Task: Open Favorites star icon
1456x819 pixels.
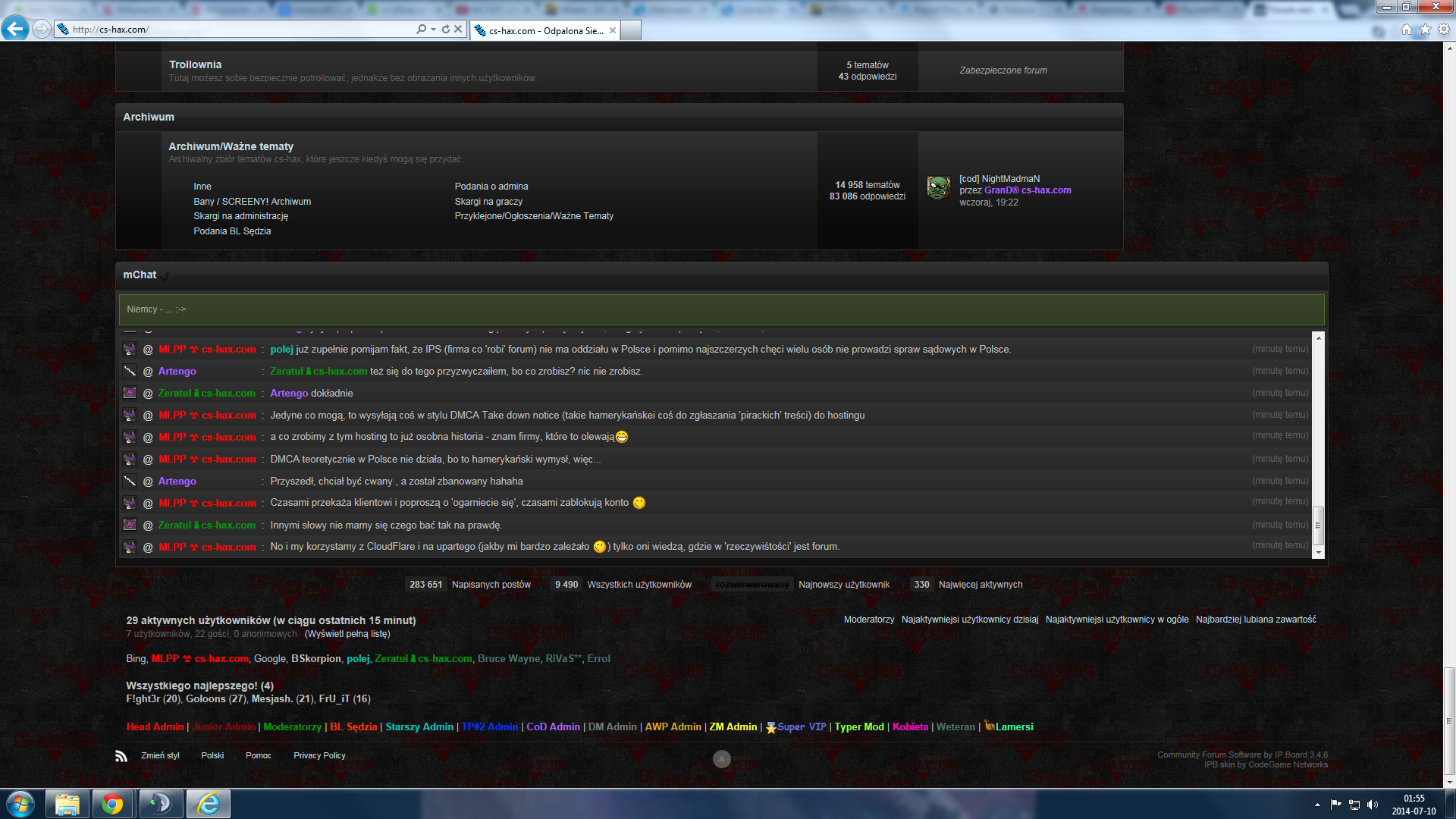Action: (x=1425, y=29)
